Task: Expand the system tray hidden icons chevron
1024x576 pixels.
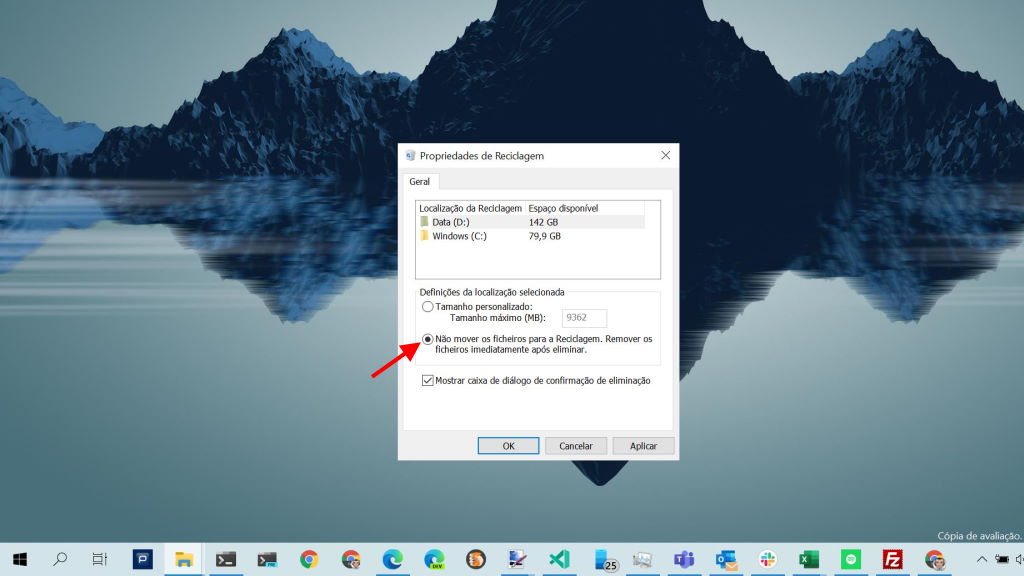Action: pyautogui.click(x=981, y=559)
